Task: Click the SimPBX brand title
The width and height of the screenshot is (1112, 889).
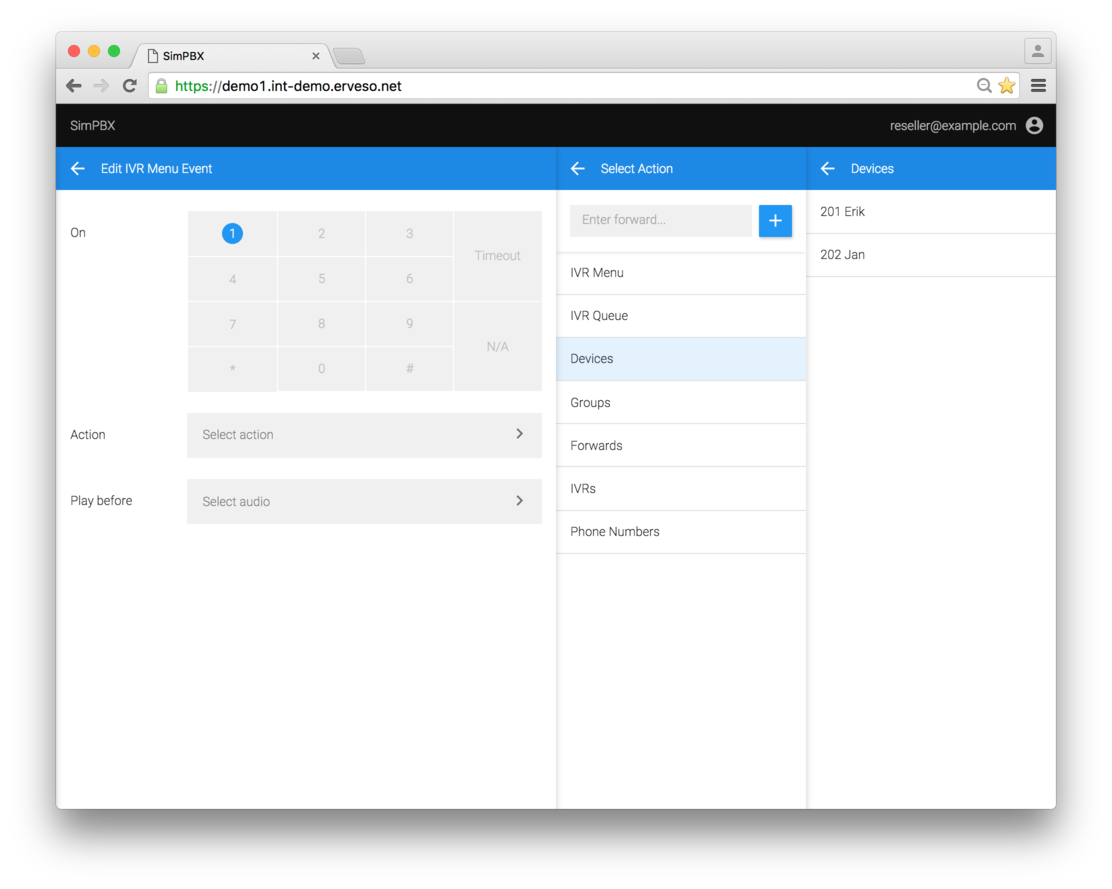Action: tap(93, 125)
